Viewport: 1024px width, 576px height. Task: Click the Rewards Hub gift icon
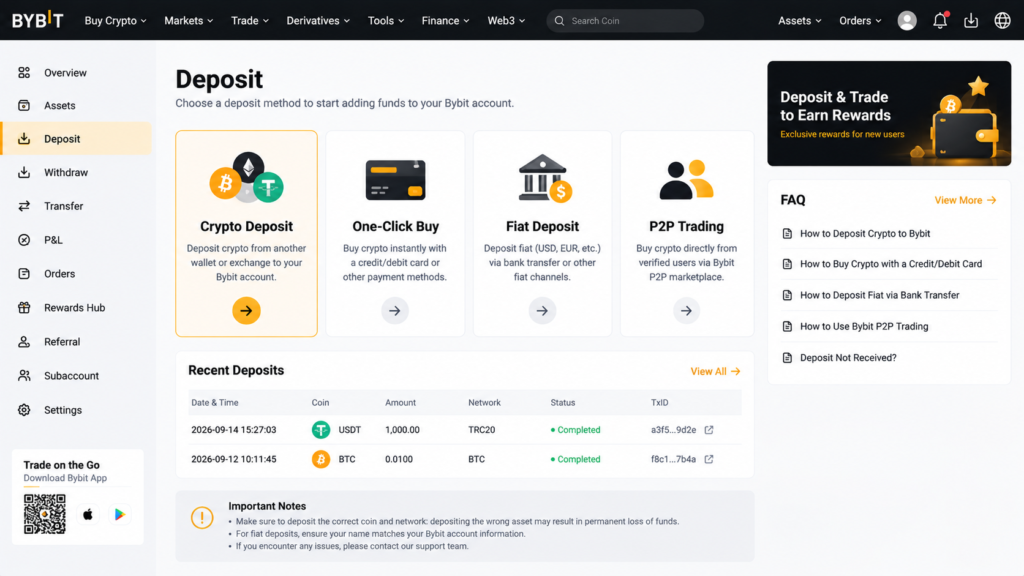point(24,308)
